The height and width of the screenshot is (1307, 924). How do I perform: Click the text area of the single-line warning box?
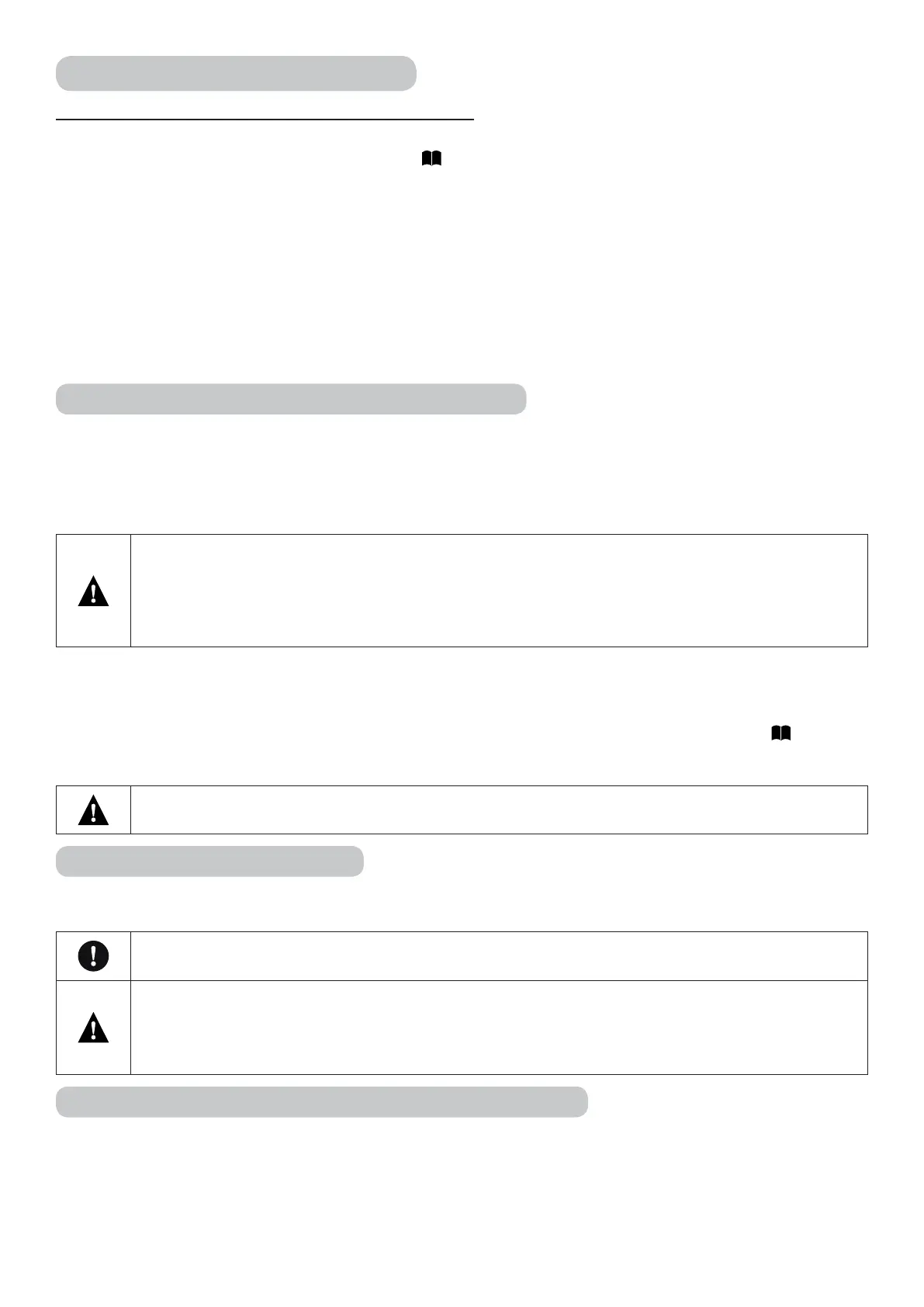498,810
